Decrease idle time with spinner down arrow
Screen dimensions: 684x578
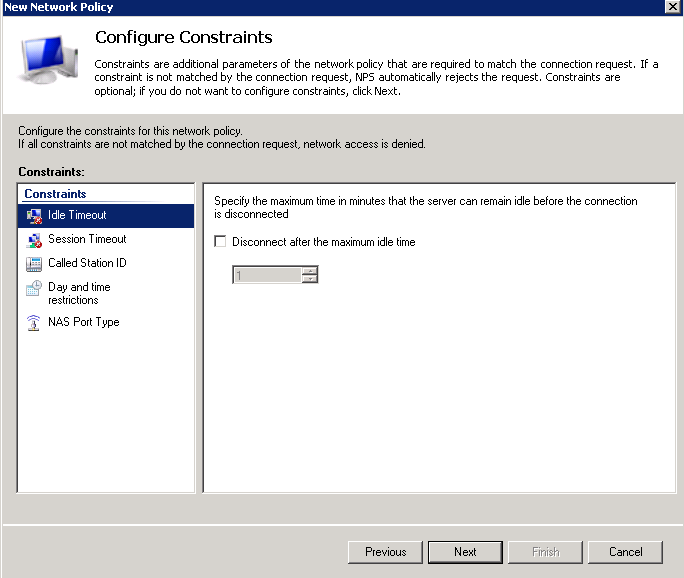[310, 279]
